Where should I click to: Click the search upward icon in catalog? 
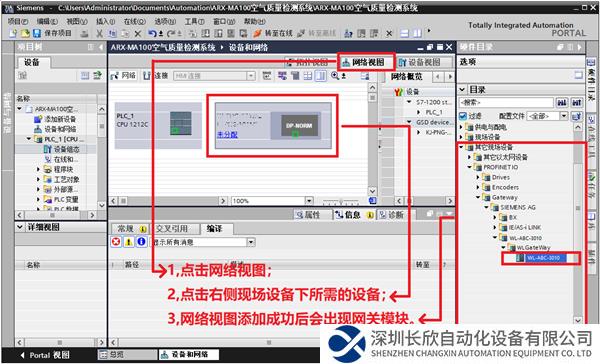pyautogui.click(x=577, y=103)
